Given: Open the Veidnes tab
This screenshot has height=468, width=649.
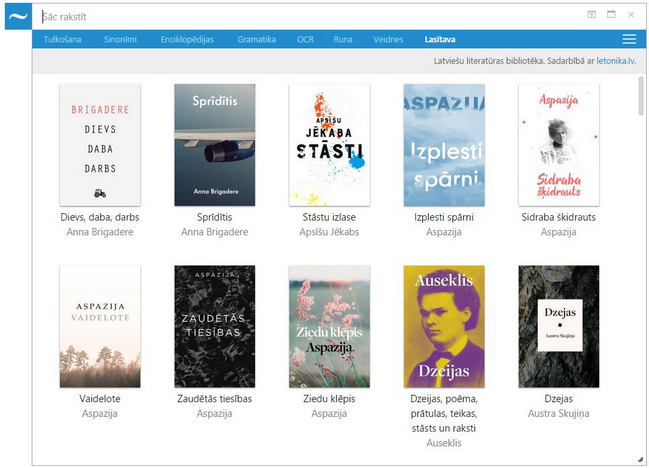Looking at the screenshot, I should click(388, 40).
